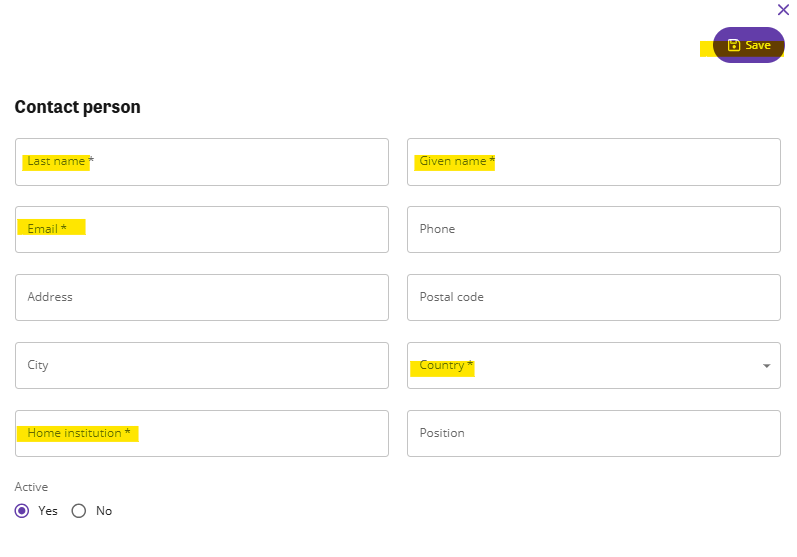Close the Contact person dialog with X
The width and height of the screenshot is (797, 557).
coord(783,10)
